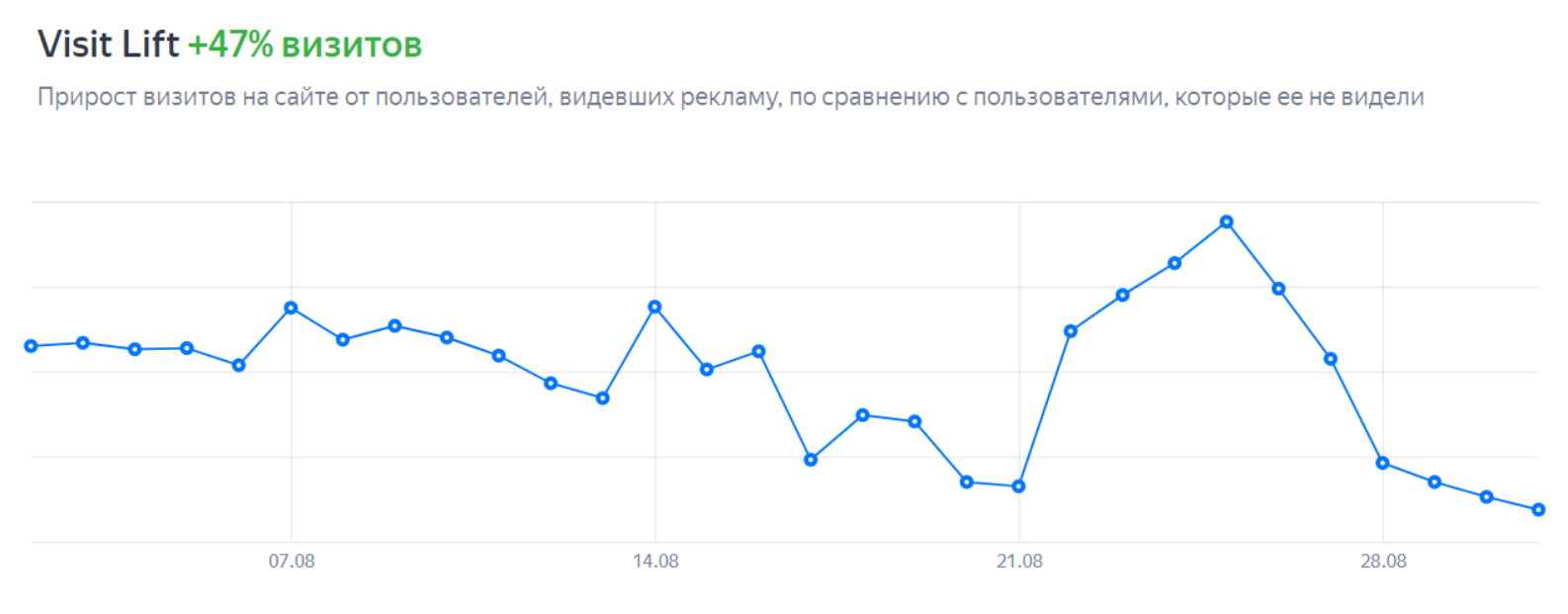Image resolution: width=1568 pixels, height=614 pixels.
Task: Select the data point above 21.08
Action: tap(1018, 486)
